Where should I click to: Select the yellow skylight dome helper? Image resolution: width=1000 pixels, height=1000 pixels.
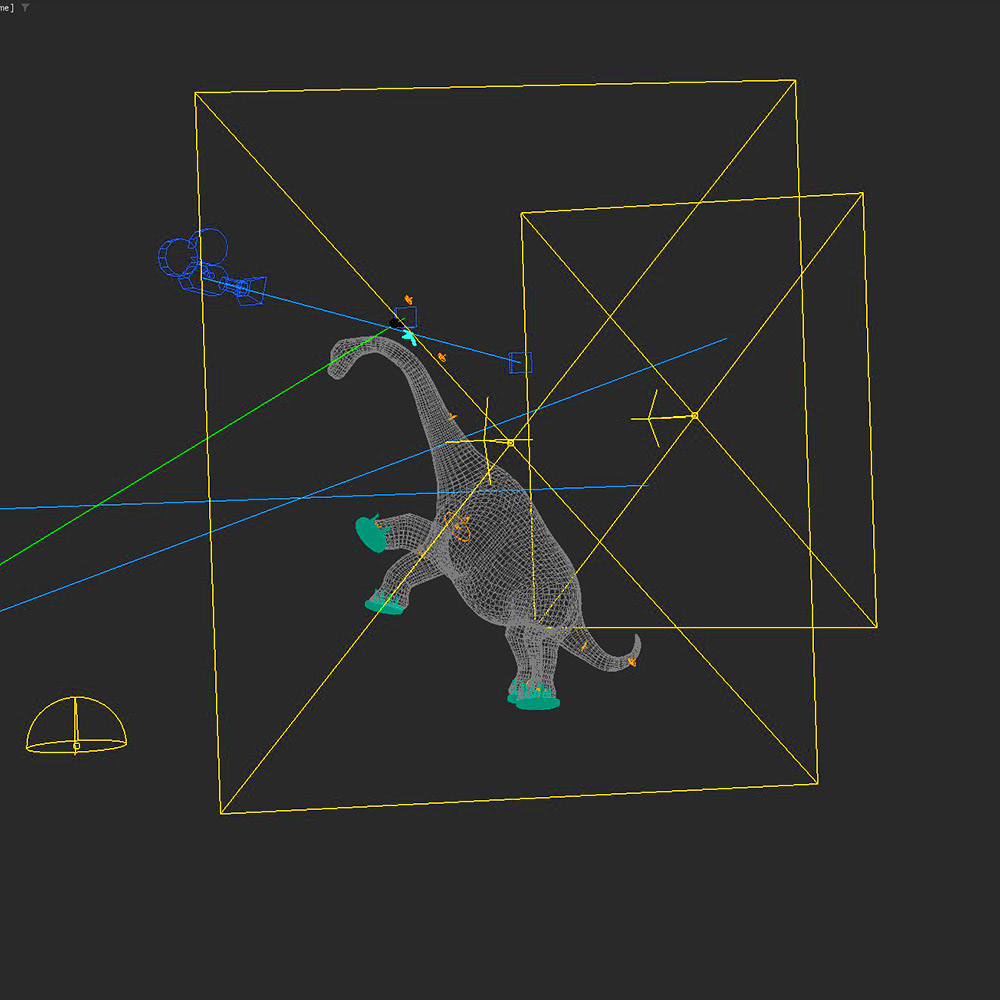[76, 726]
